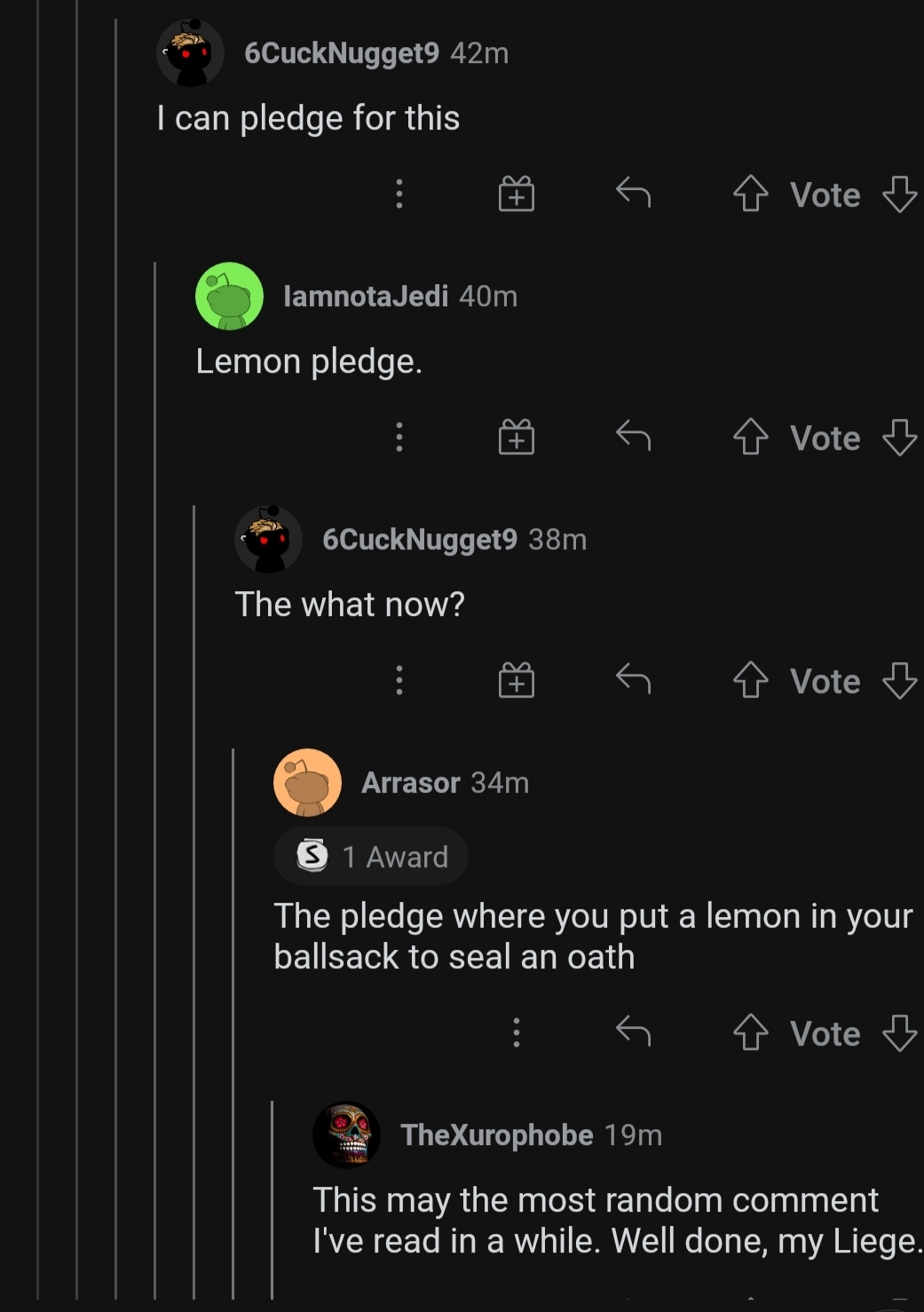Open more options on "I can pledge for this"
Image resolution: width=924 pixels, height=1312 pixels.
(x=399, y=194)
